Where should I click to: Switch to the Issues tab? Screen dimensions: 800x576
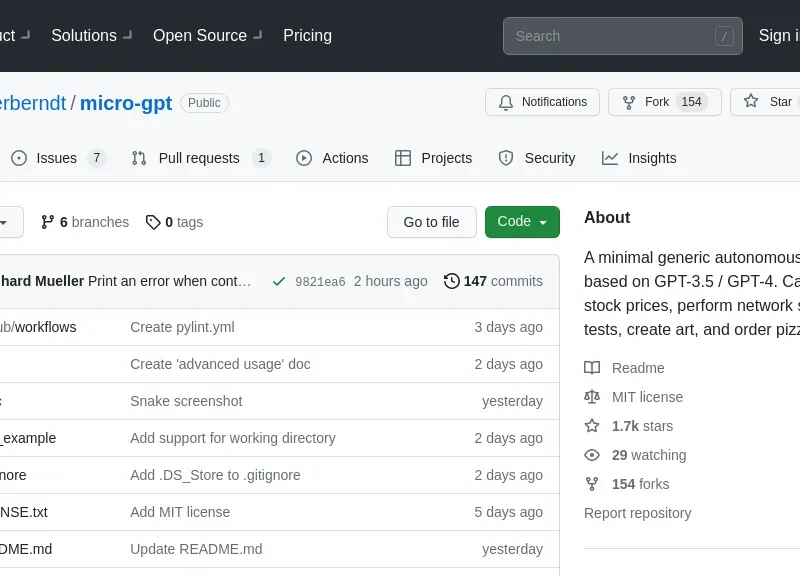pos(56,158)
